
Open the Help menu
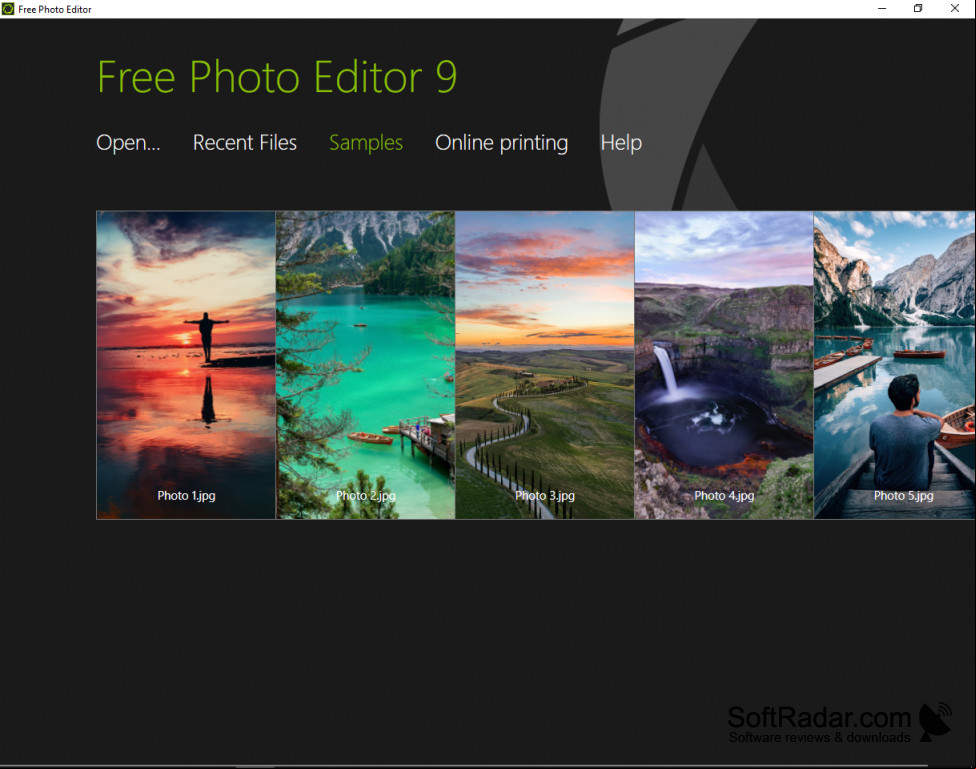621,143
